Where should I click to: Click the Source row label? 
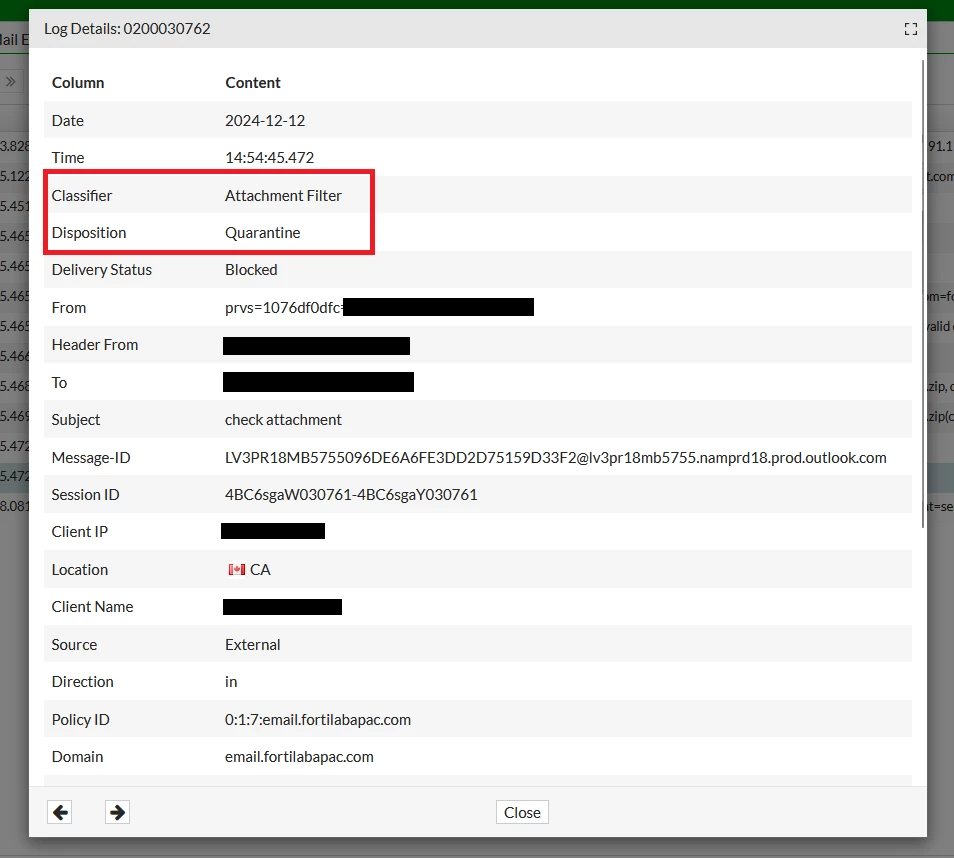pyautogui.click(x=74, y=644)
